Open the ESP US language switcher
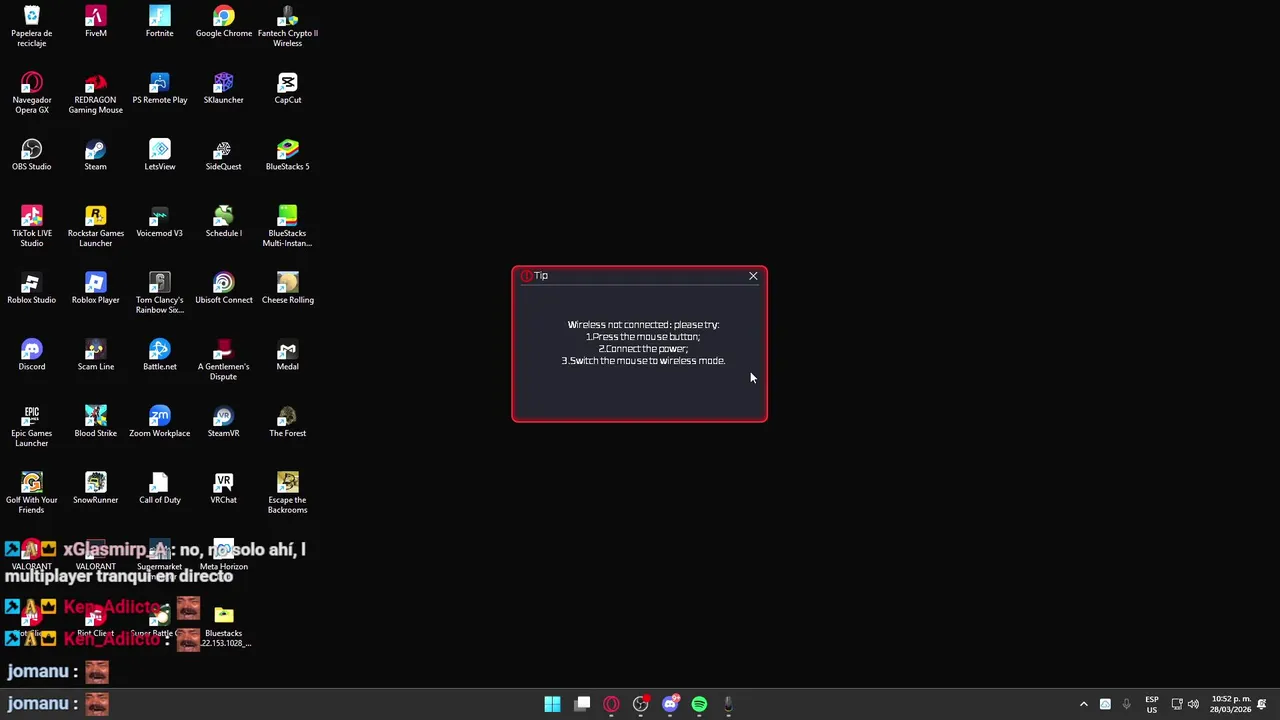Screen dimensions: 1280x720 click(x=1152, y=704)
